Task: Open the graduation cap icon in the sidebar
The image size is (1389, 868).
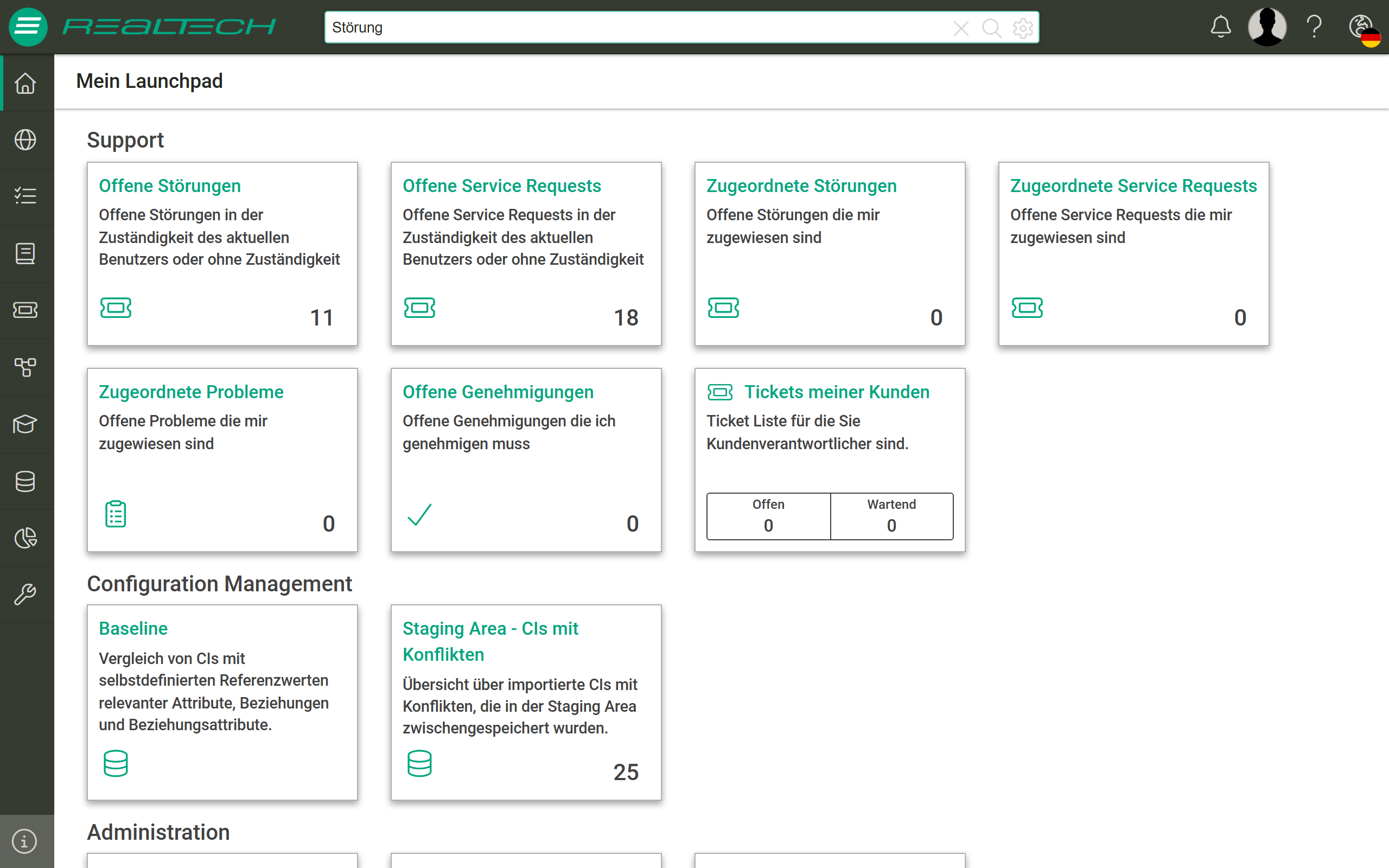Action: point(26,424)
